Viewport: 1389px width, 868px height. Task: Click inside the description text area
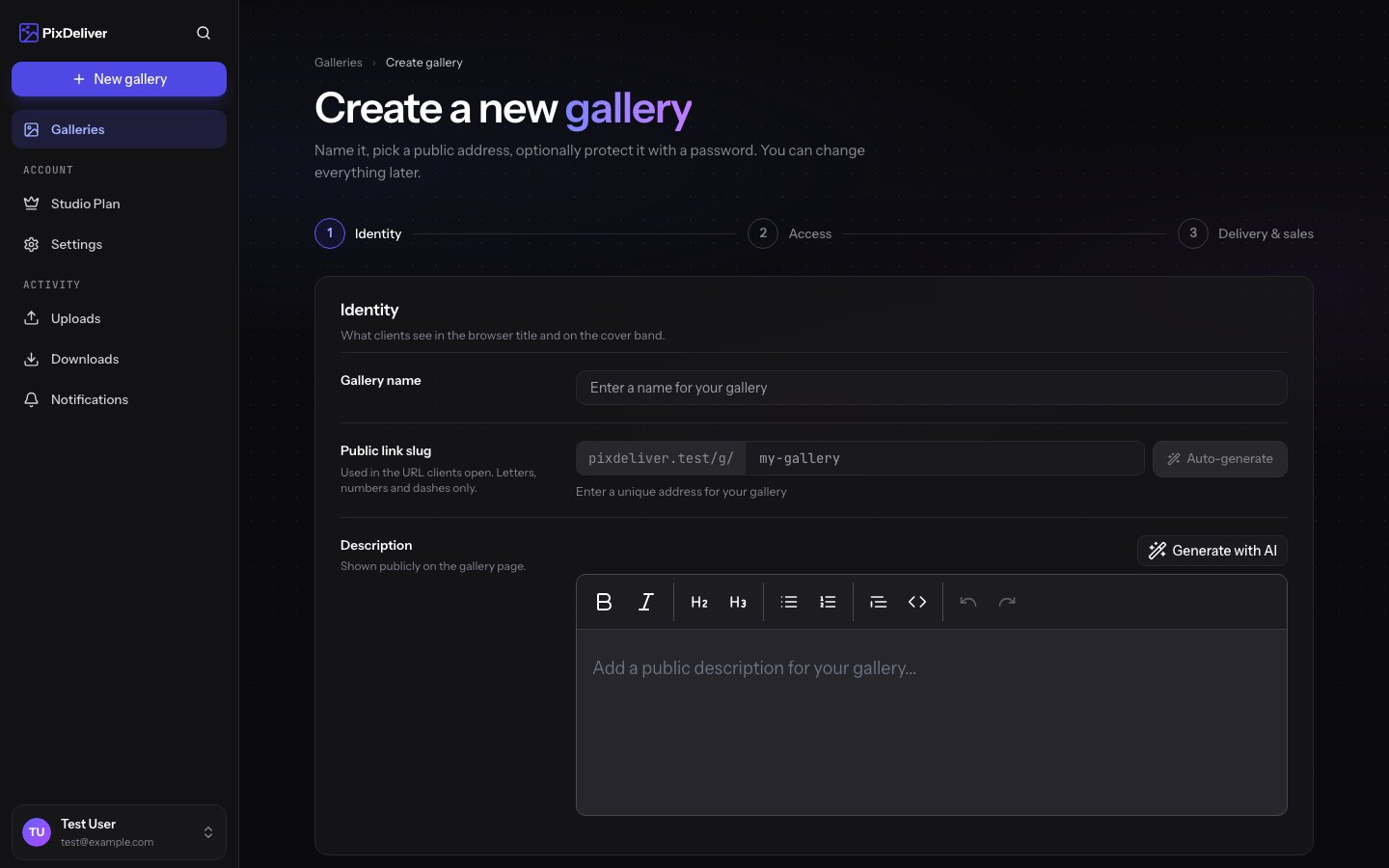tap(931, 722)
